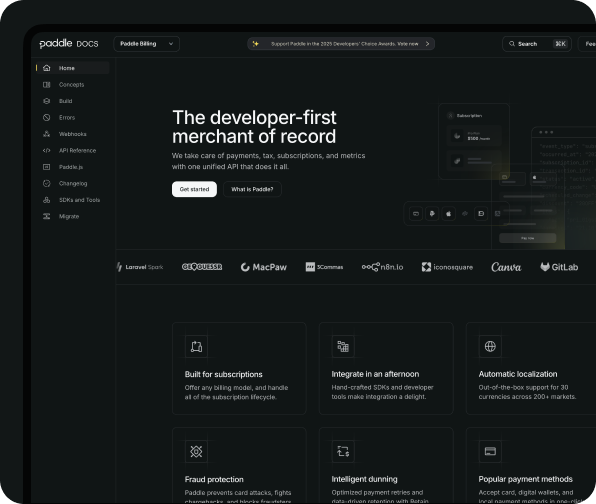The image size is (596, 504).
Task: Click the magnifying glass search icon
Action: click(512, 44)
